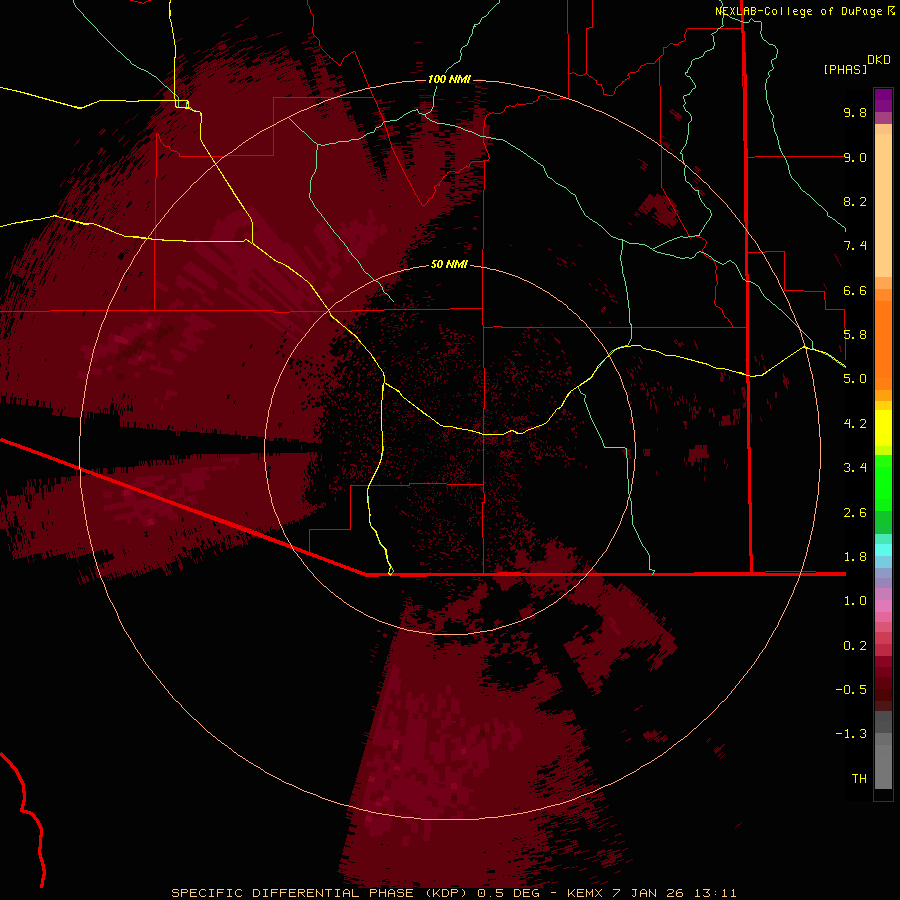Screen dimensions: 900x900
Task: Pick the pink swatch in the color bar
Action: [x=883, y=606]
